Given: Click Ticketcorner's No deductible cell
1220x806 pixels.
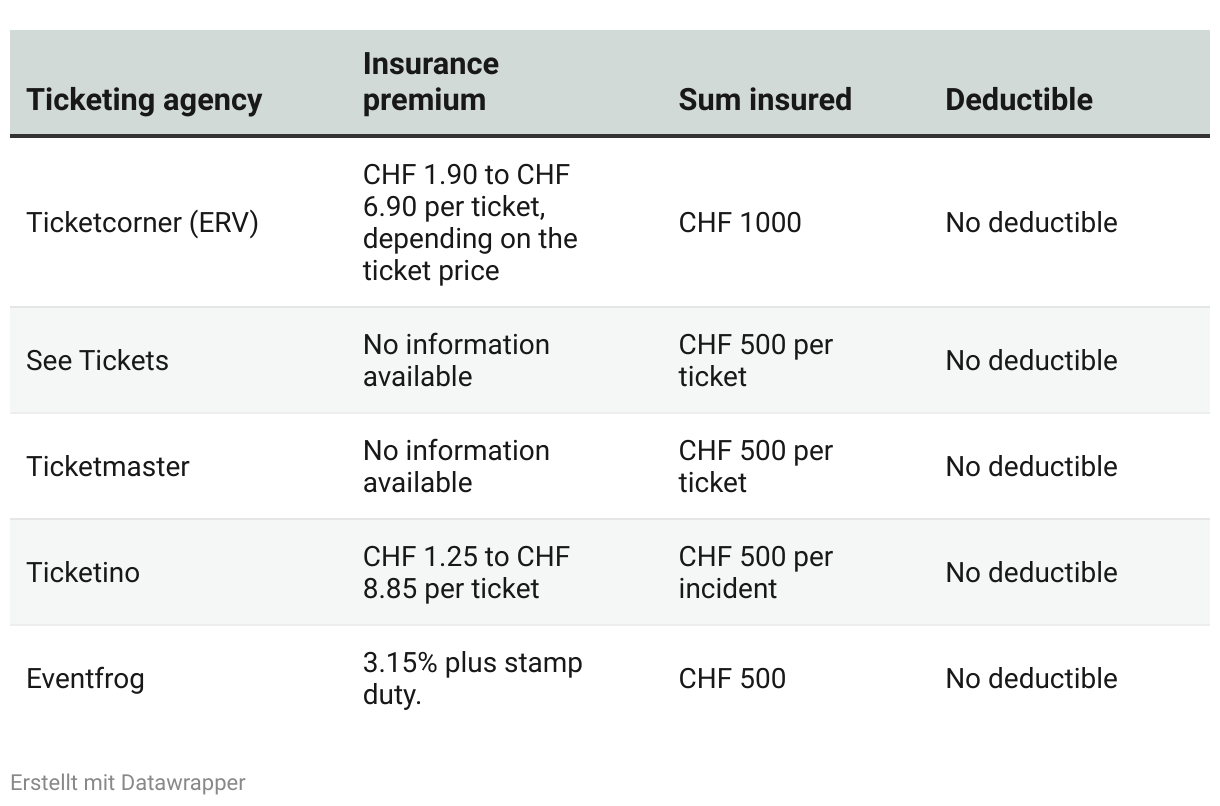Looking at the screenshot, I should point(1031,222).
